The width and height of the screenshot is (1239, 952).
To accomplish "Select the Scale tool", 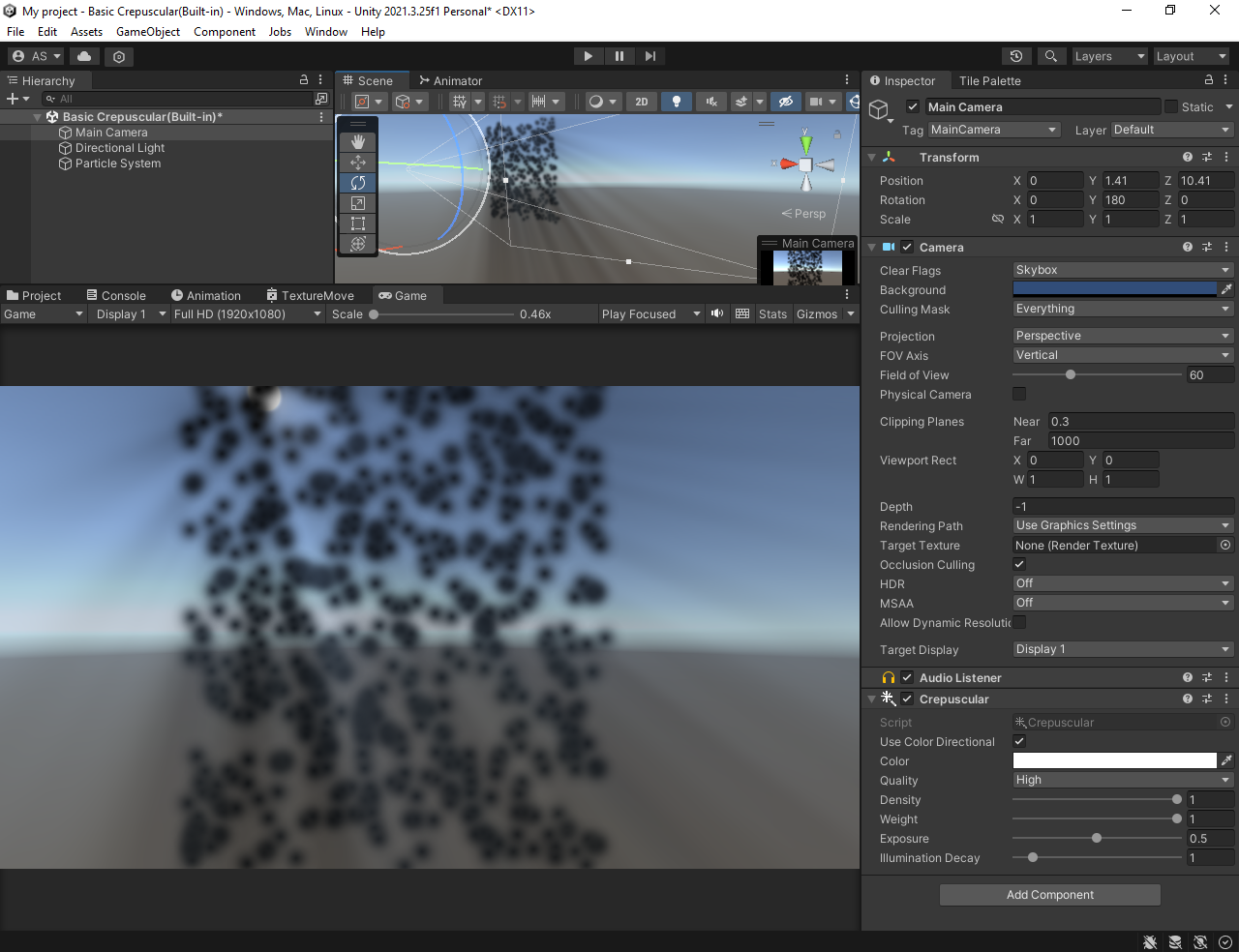I will [357, 202].
